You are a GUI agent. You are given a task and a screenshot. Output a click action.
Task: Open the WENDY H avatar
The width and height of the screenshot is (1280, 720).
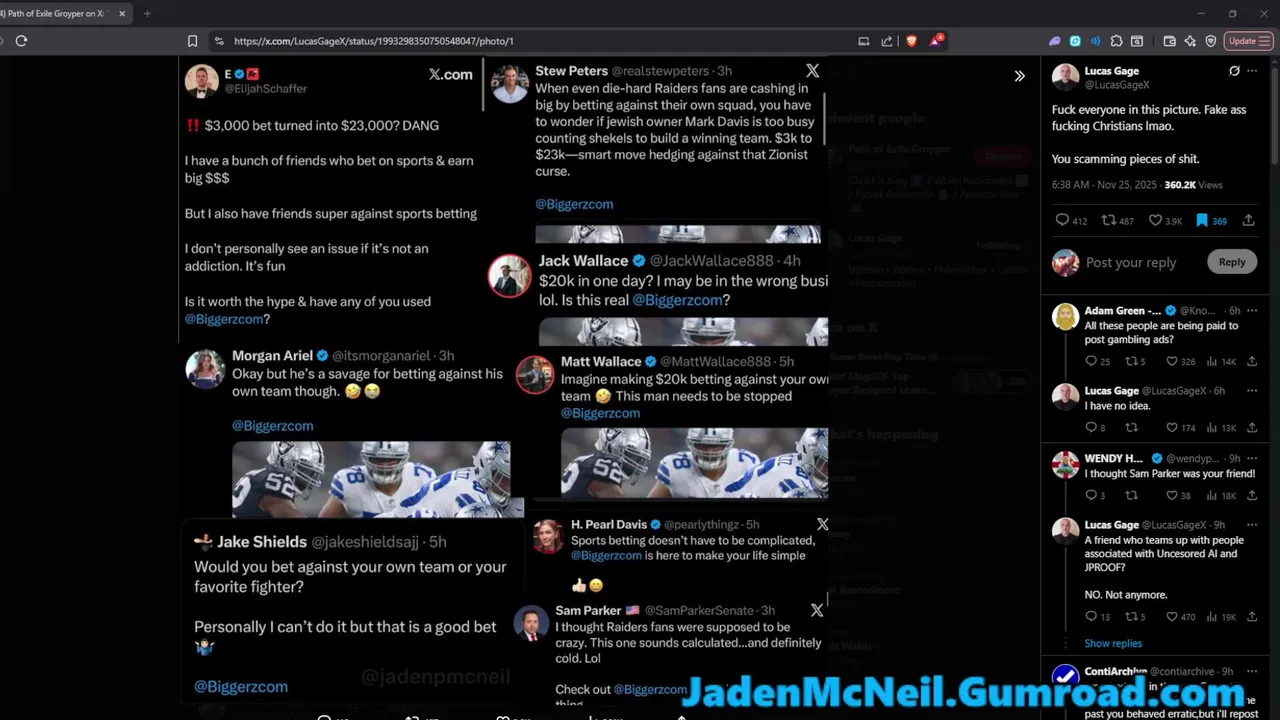(x=1065, y=464)
